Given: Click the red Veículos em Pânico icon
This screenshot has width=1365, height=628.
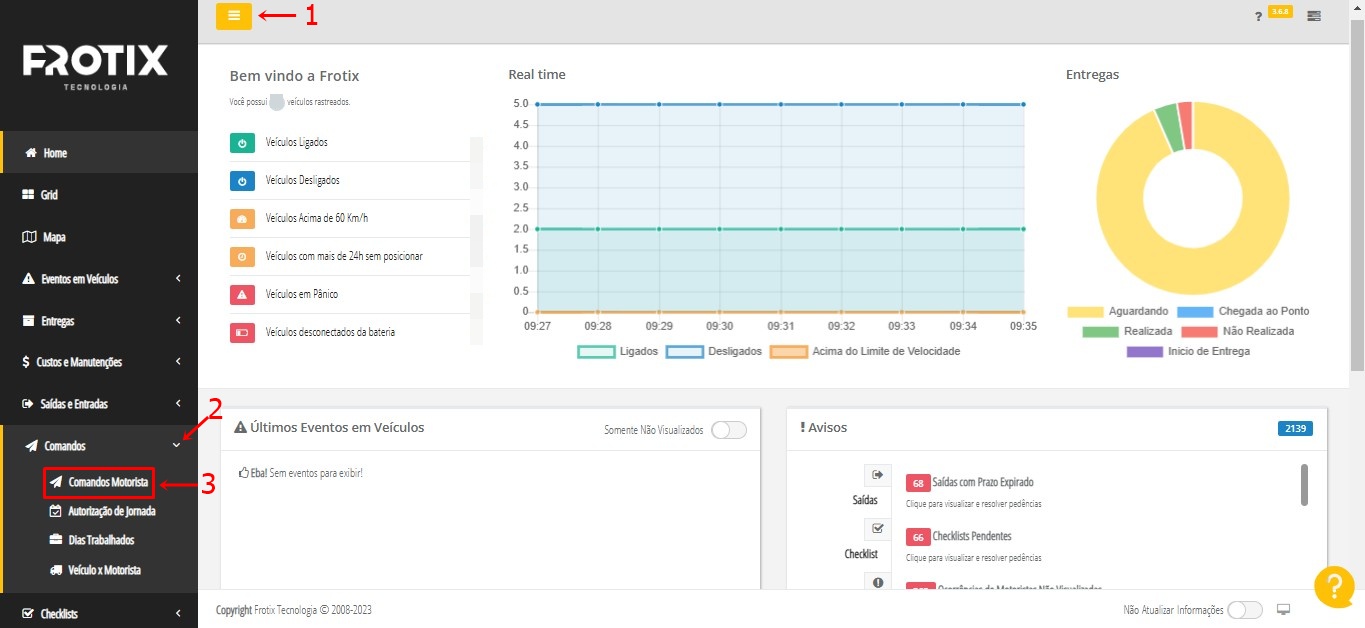Looking at the screenshot, I should (x=242, y=295).
